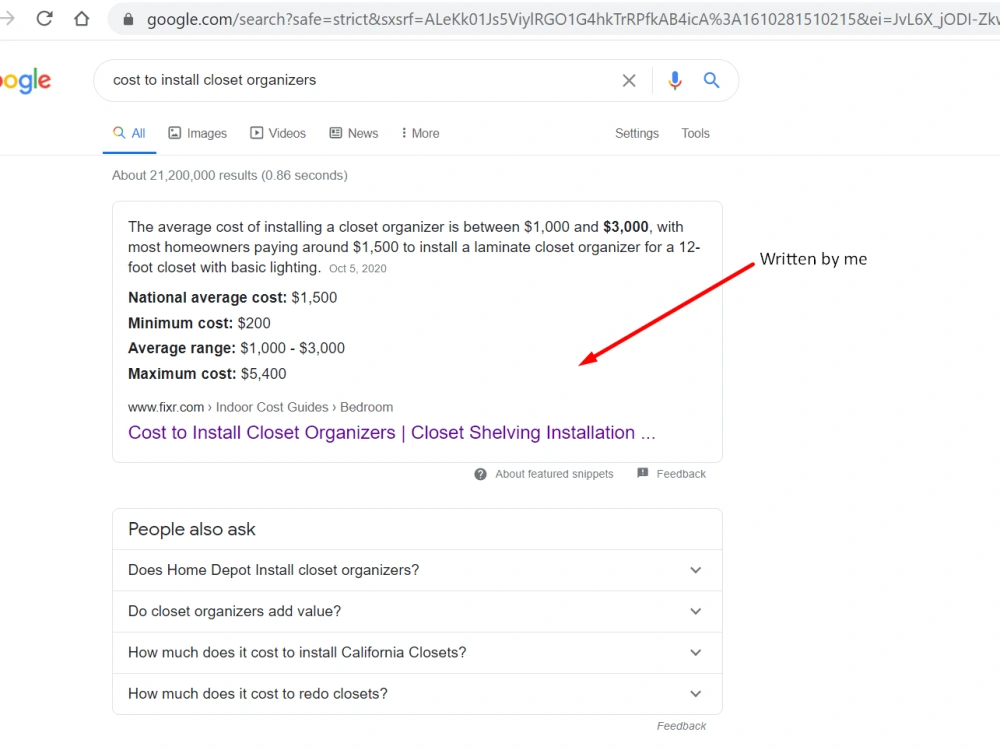Go to the browser home page icon
The height and width of the screenshot is (750, 1000).
[82, 18]
